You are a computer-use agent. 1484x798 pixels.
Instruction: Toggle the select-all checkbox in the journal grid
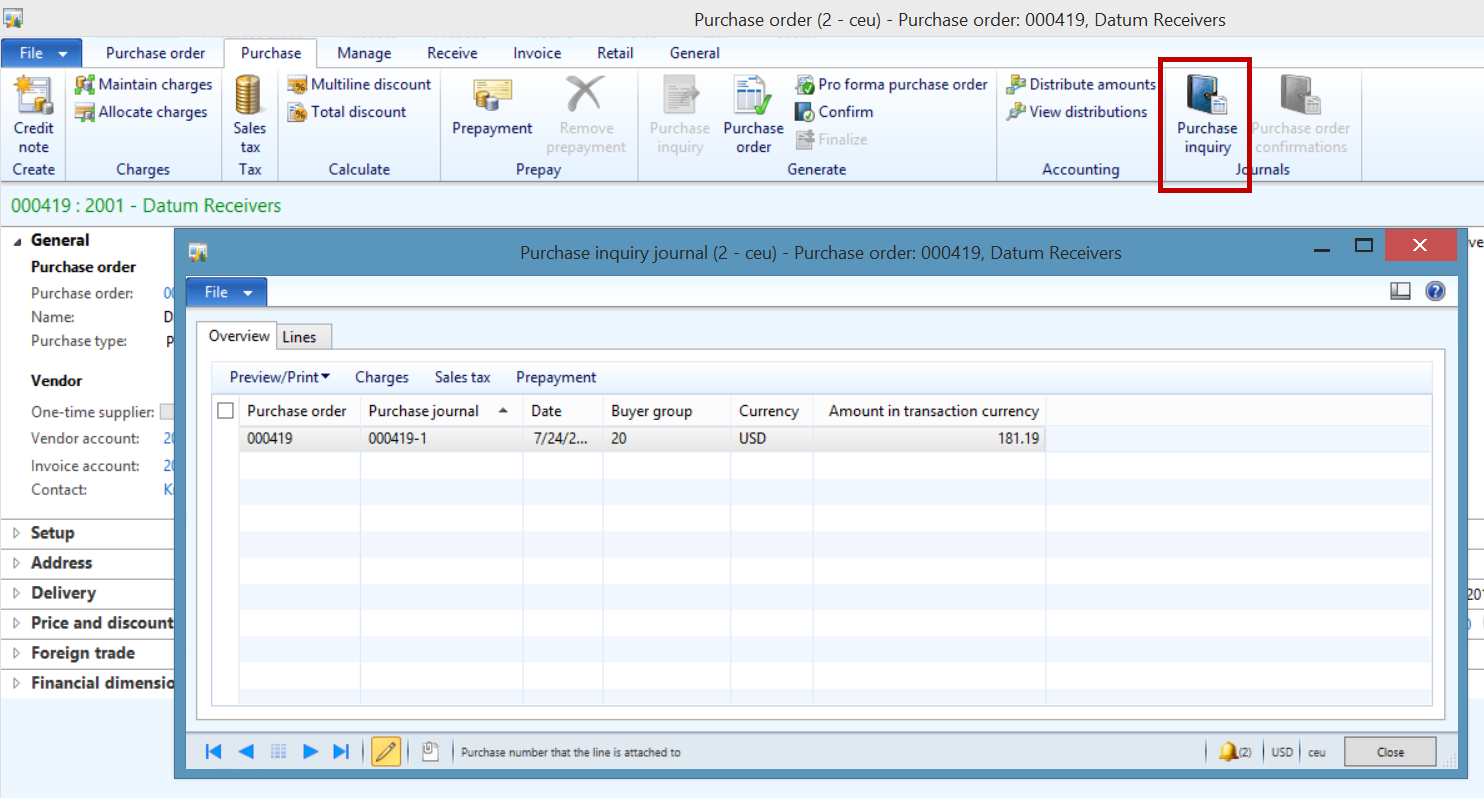point(225,410)
